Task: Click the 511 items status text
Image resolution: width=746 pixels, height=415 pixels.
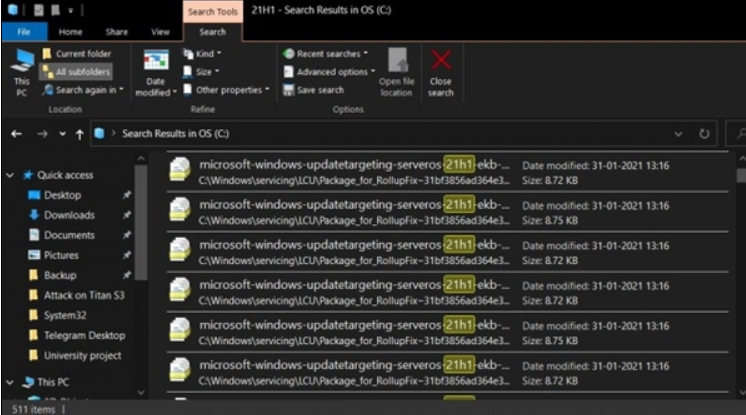Action: point(33,409)
